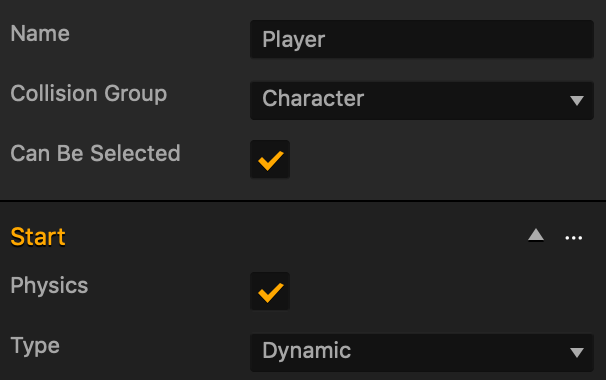Click the Player text in the Name field

coord(294,40)
